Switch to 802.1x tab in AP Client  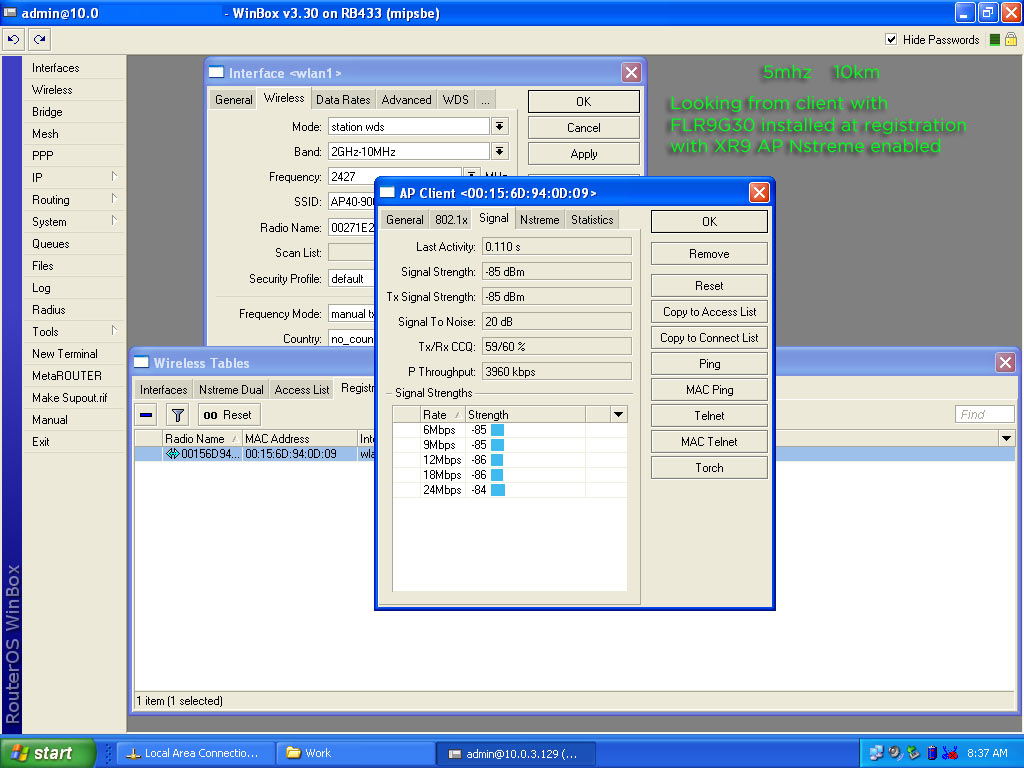[x=451, y=220]
